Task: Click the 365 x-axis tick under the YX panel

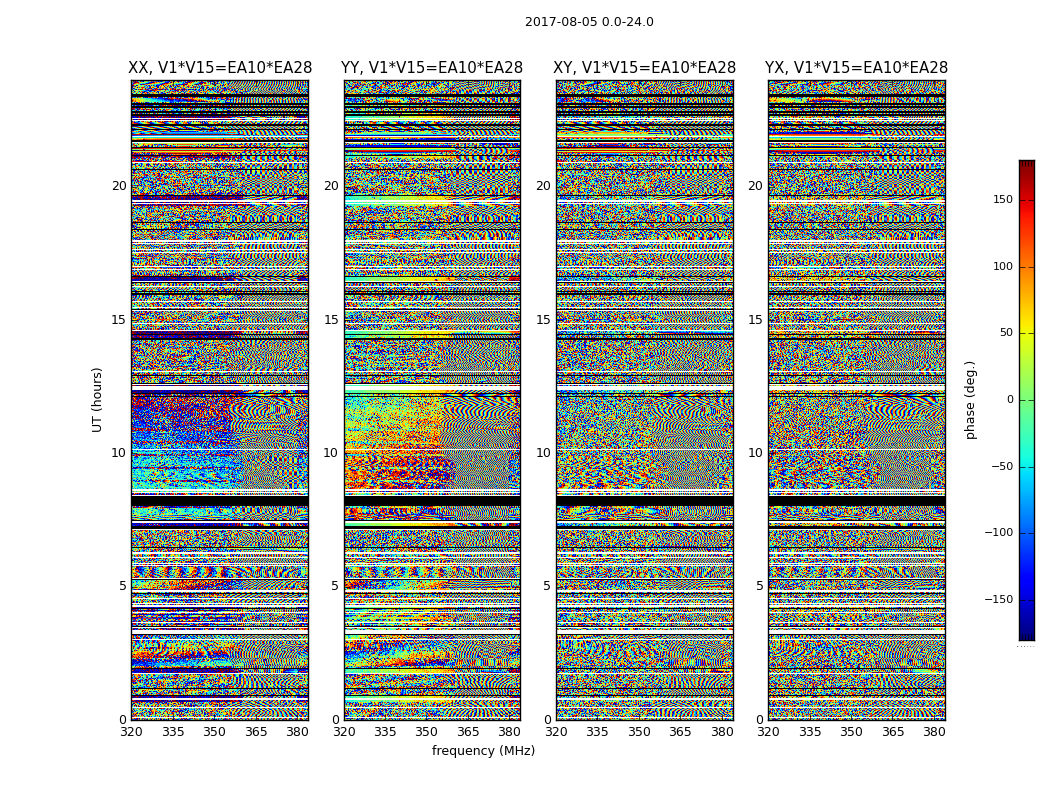Action: pyautogui.click(x=893, y=732)
